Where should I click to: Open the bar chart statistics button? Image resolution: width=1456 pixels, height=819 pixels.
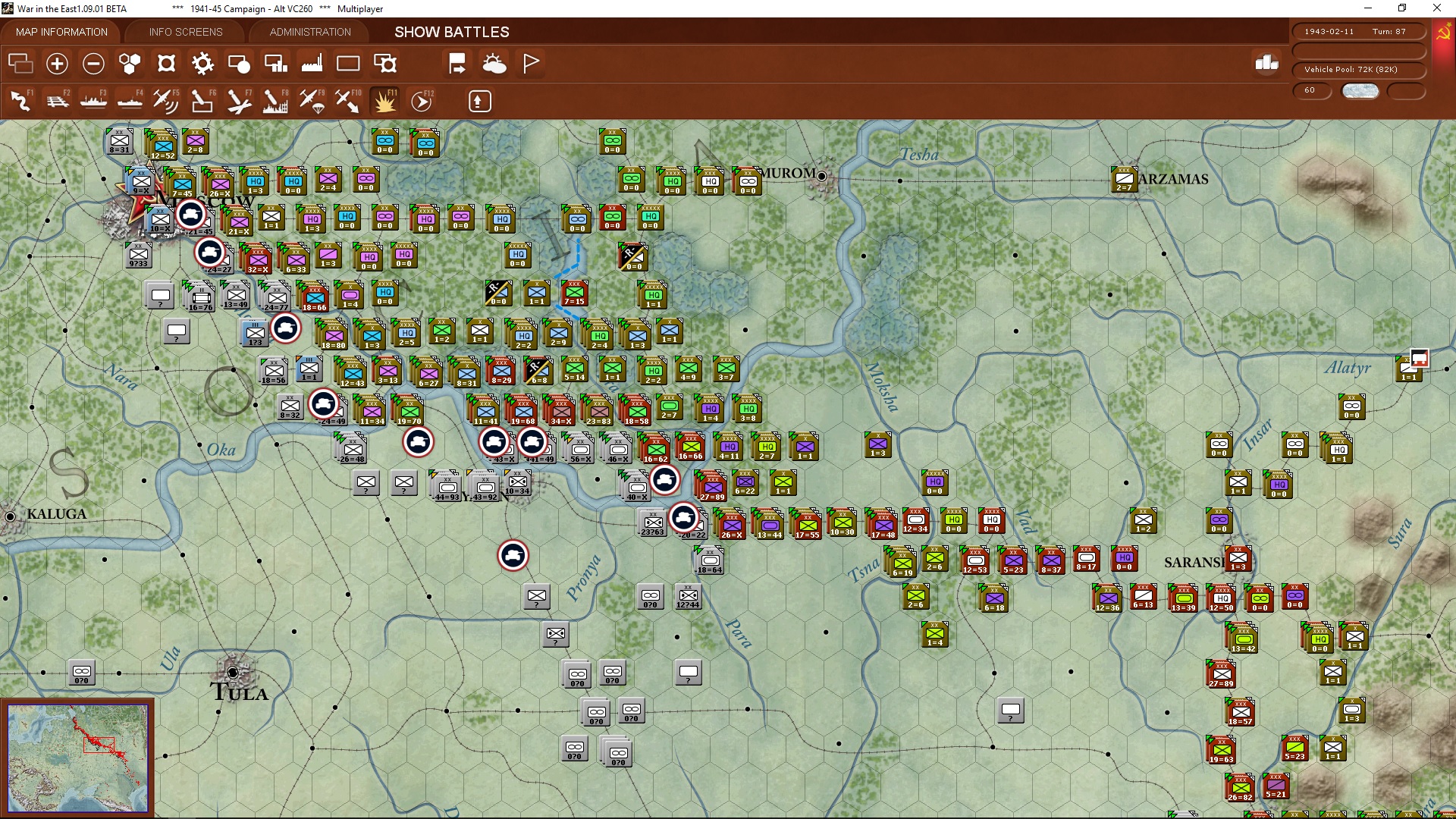coord(1266,63)
